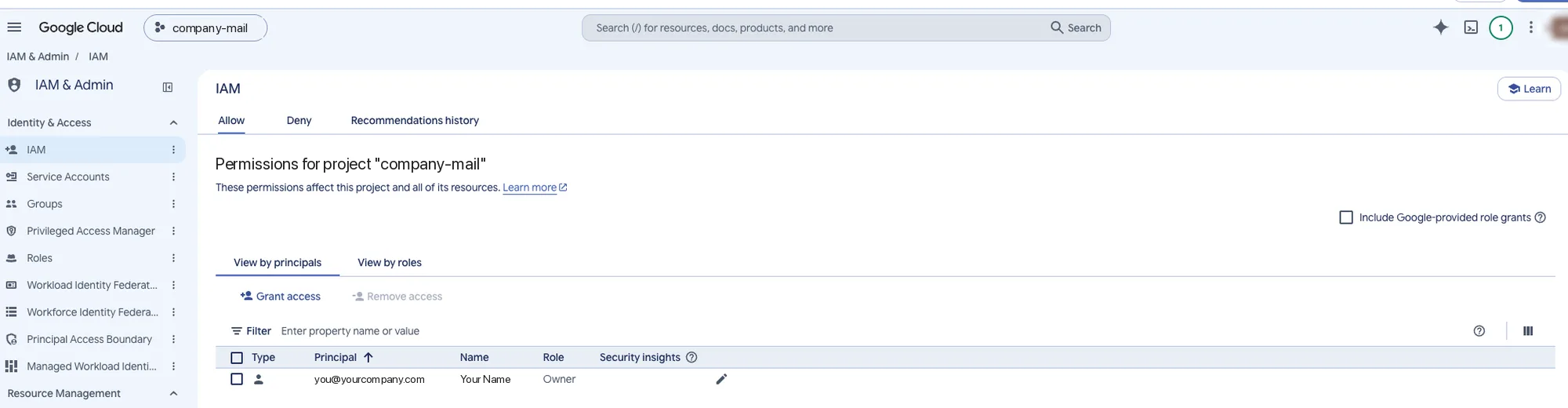
Task: Click the Search button in top bar
Action: tap(1076, 27)
